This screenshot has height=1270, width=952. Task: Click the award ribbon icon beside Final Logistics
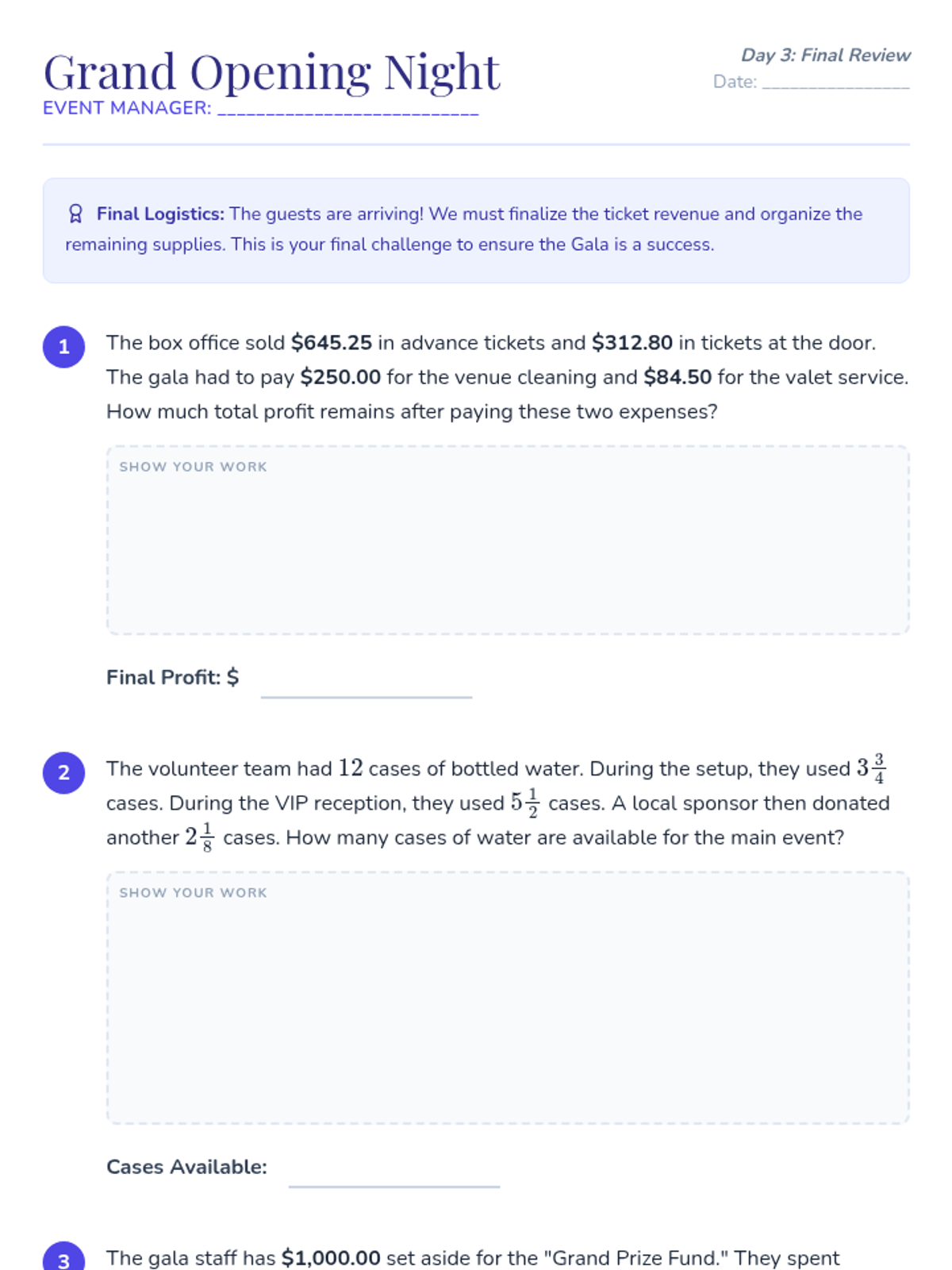click(x=75, y=214)
